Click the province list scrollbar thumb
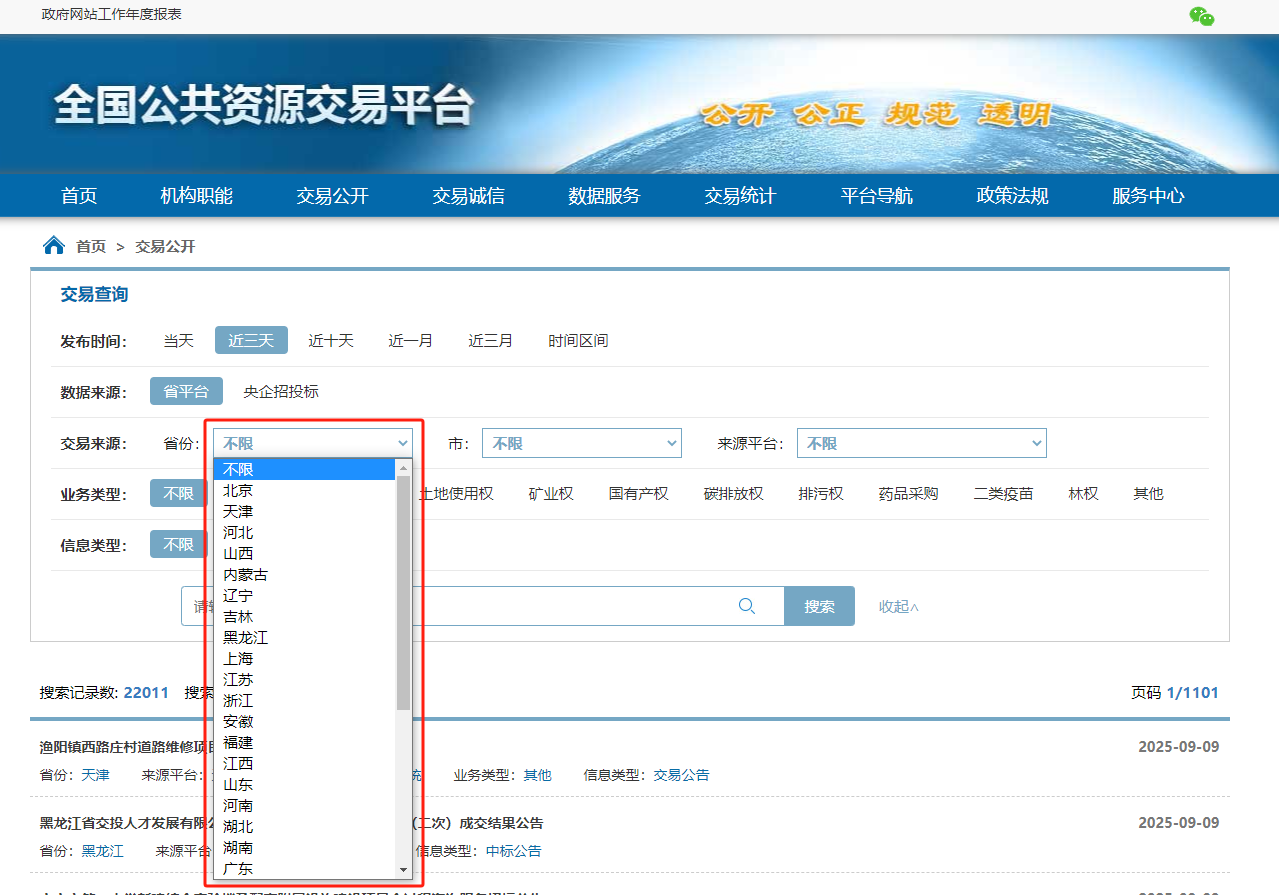This screenshot has height=895, width=1279. pyautogui.click(x=404, y=593)
